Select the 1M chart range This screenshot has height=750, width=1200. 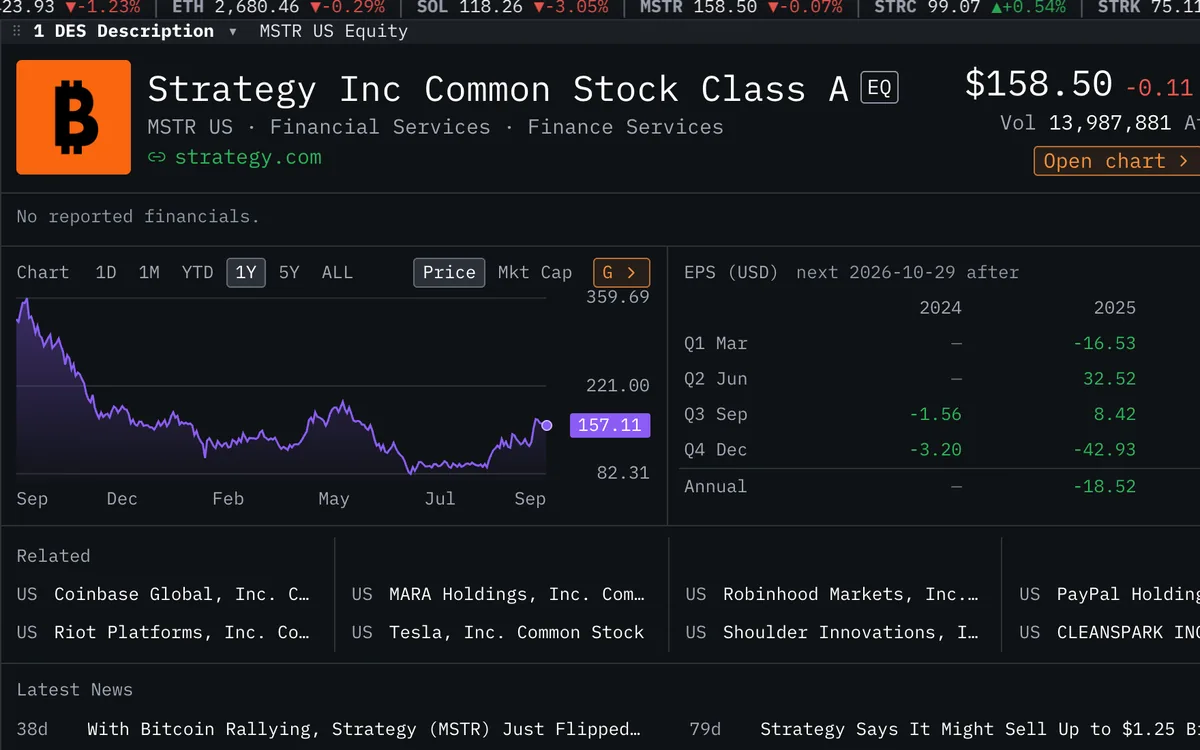coord(149,272)
